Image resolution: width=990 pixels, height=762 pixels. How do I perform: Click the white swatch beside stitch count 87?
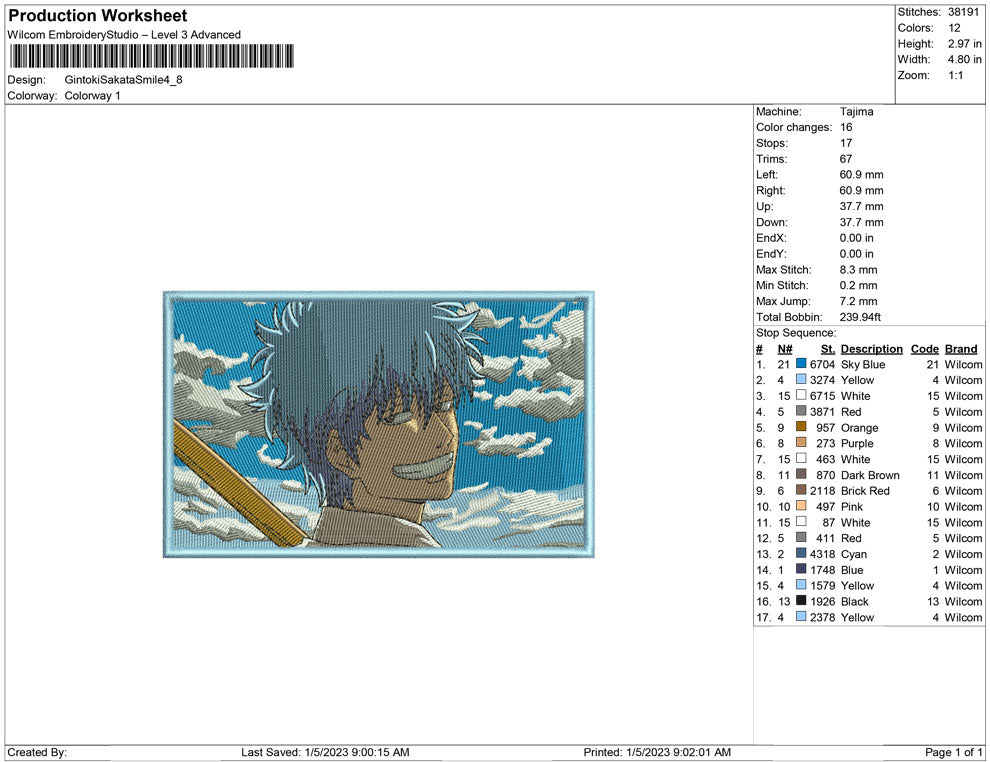point(801,521)
